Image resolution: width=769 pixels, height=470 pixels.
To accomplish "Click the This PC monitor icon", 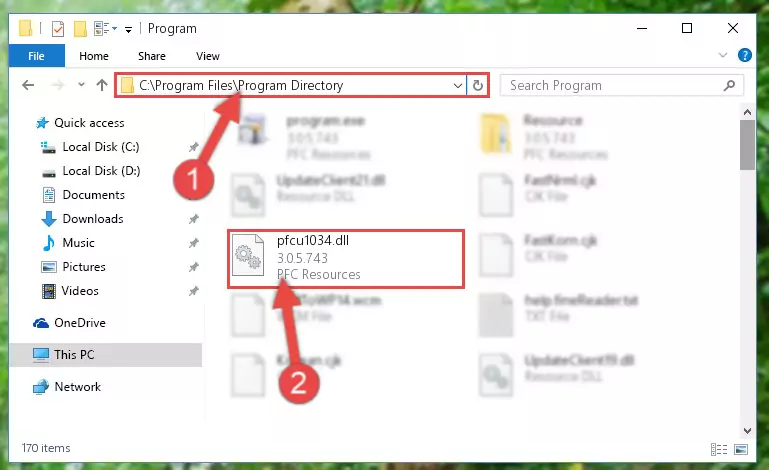I will click(41, 355).
